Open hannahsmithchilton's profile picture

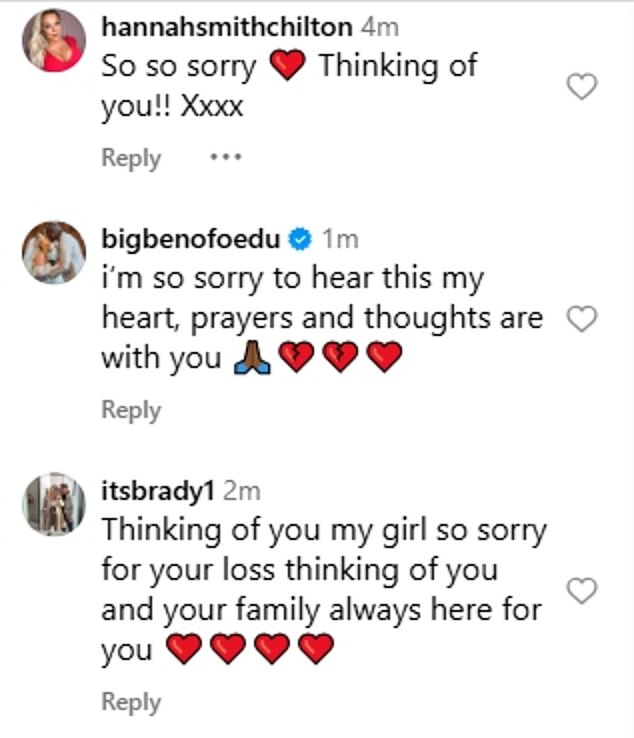[x=54, y=39]
